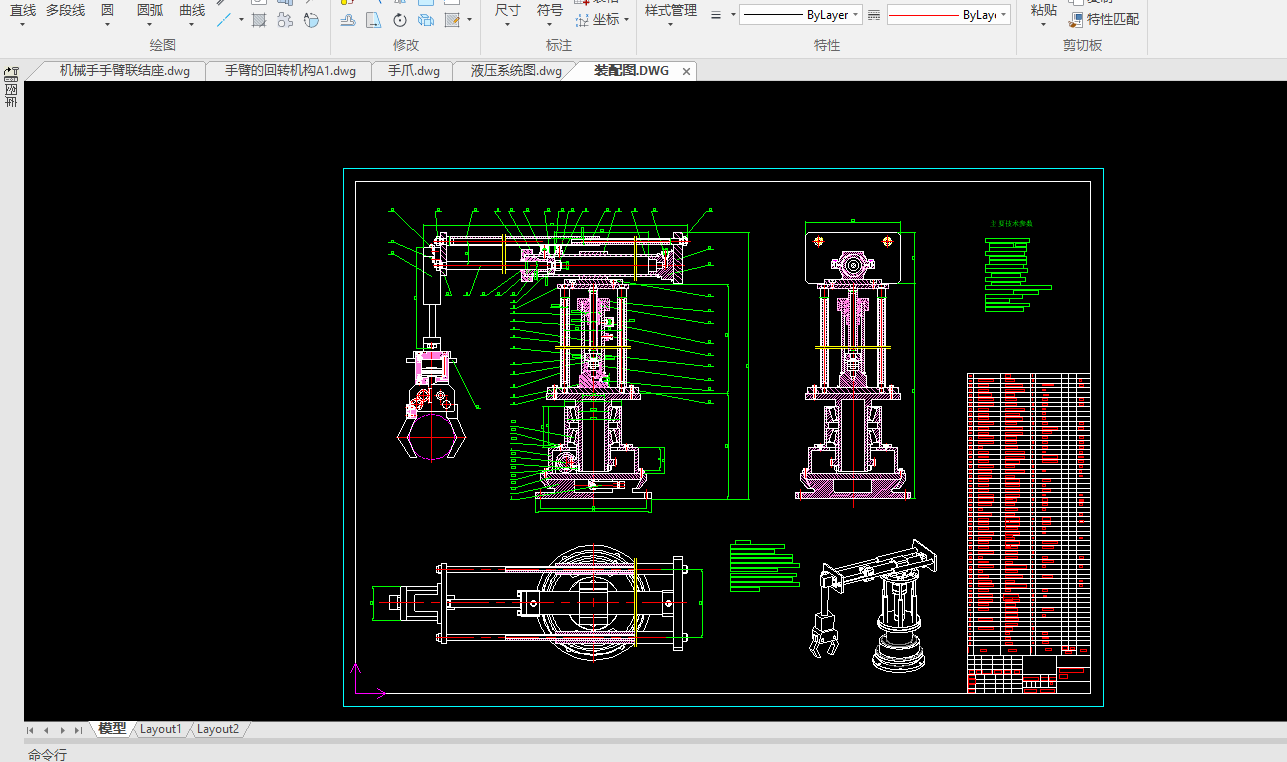Screen dimensions: 1287x762
Task: Expand the 粘贴 (Paste) dropdown
Action: click(x=1043, y=25)
